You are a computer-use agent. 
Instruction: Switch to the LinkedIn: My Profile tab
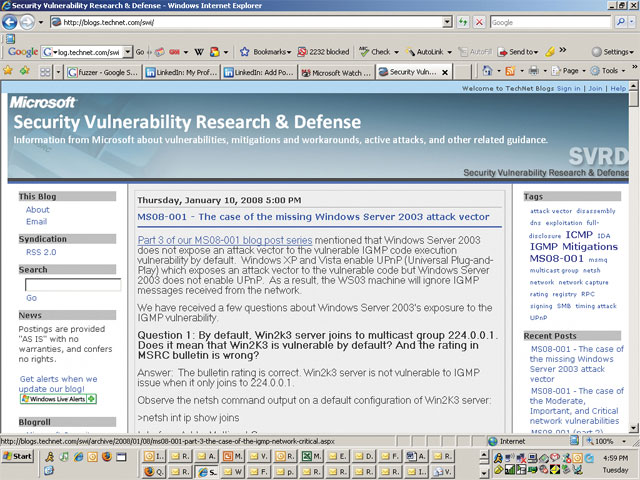pyautogui.click(x=182, y=73)
